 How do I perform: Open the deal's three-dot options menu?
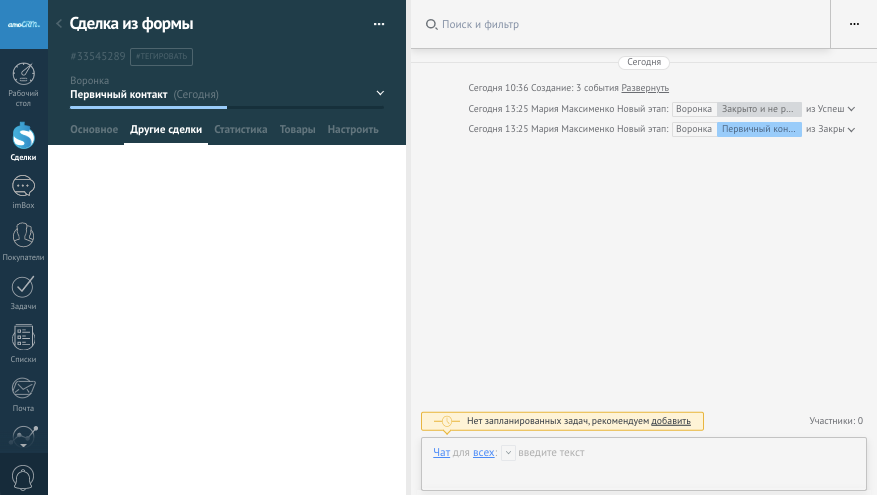click(x=378, y=24)
